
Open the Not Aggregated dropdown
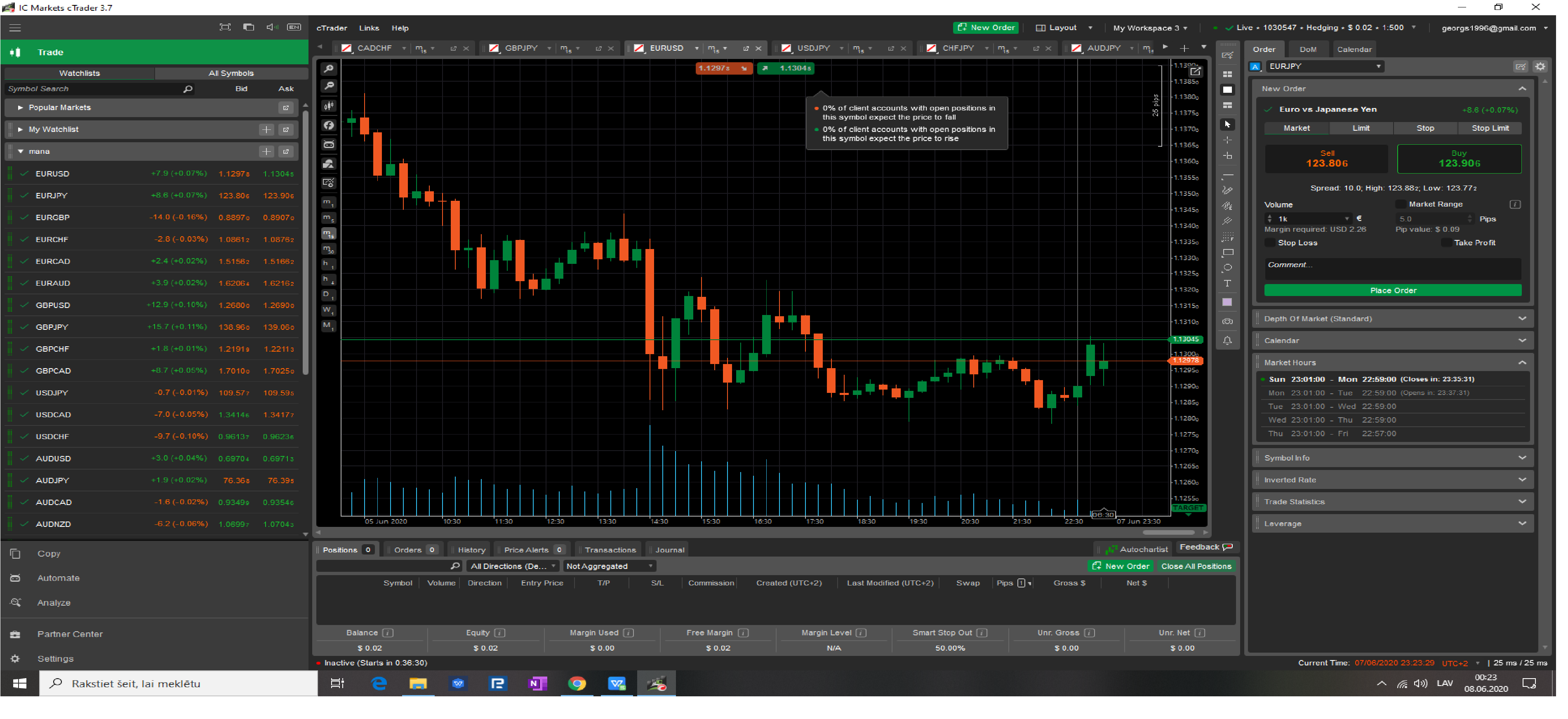click(609, 566)
